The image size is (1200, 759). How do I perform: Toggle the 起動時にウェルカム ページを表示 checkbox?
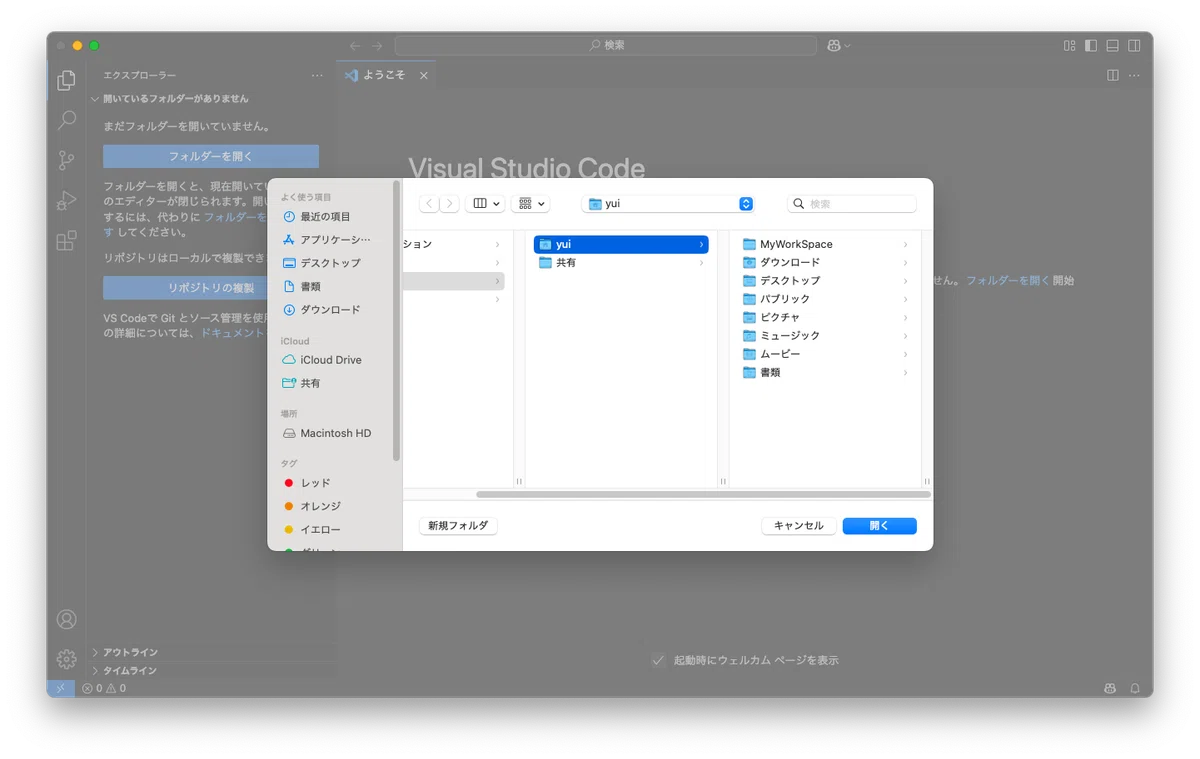pyautogui.click(x=658, y=660)
